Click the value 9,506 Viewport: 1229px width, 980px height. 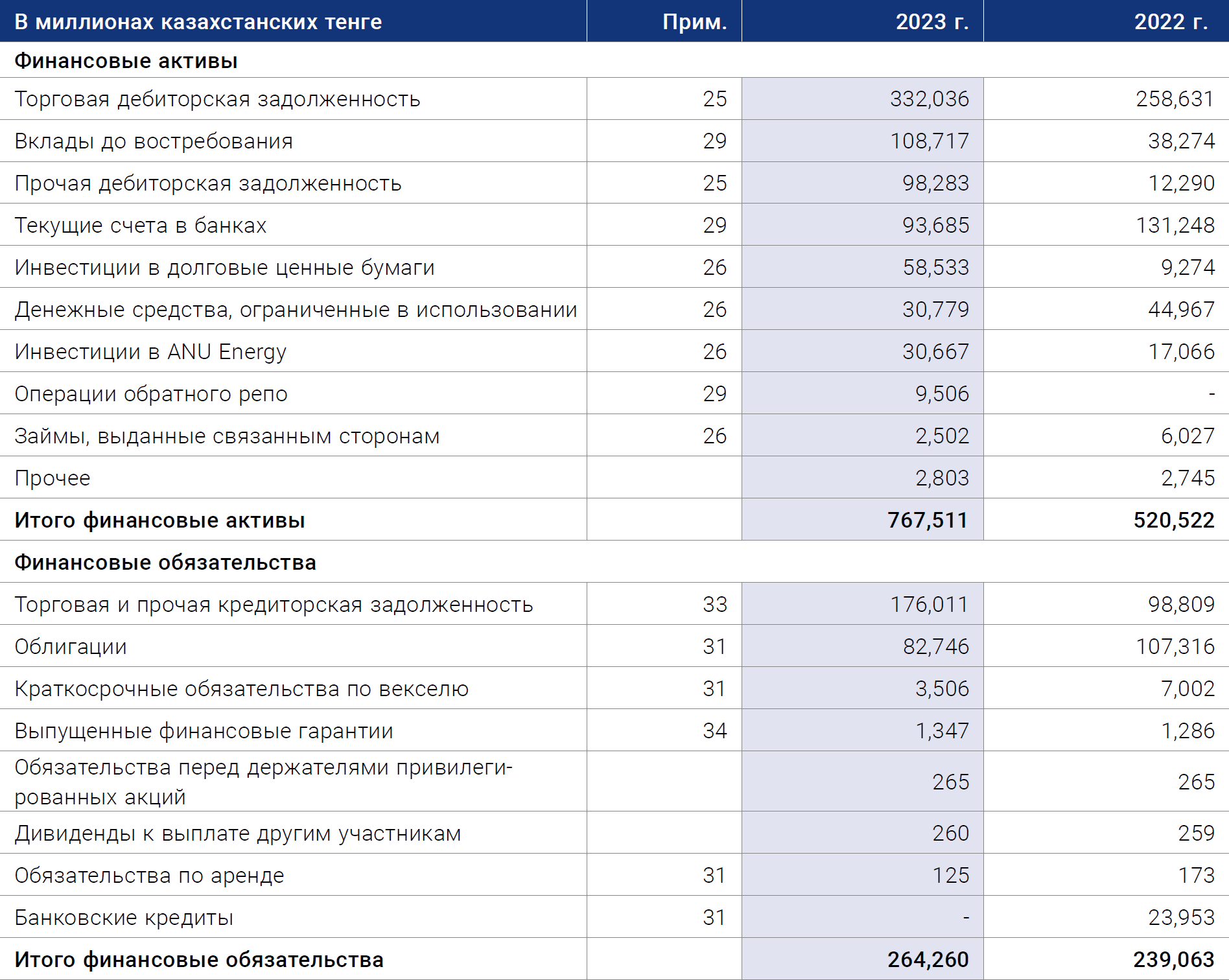pyautogui.click(x=942, y=394)
